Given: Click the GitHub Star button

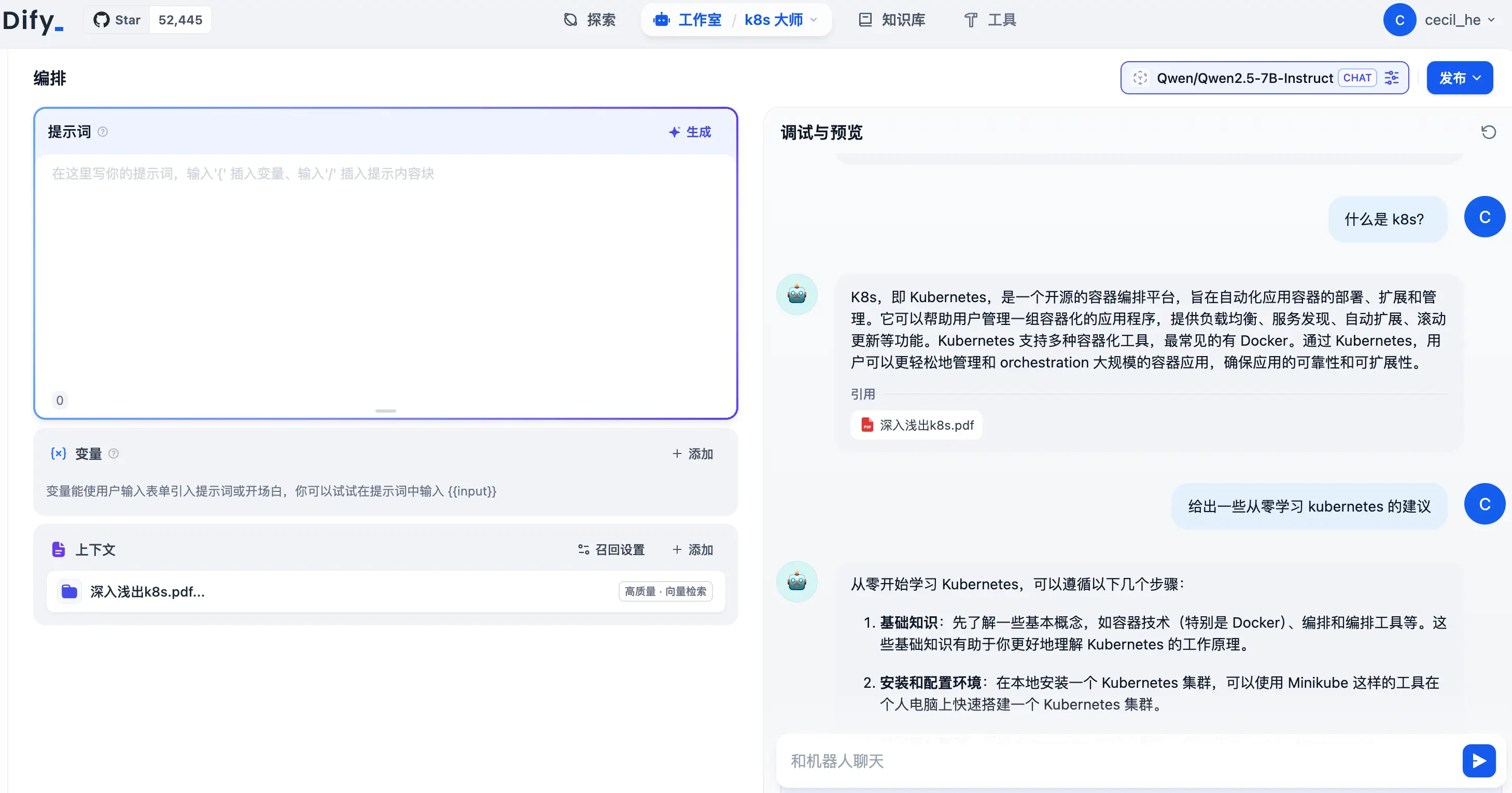Looking at the screenshot, I should point(117,20).
